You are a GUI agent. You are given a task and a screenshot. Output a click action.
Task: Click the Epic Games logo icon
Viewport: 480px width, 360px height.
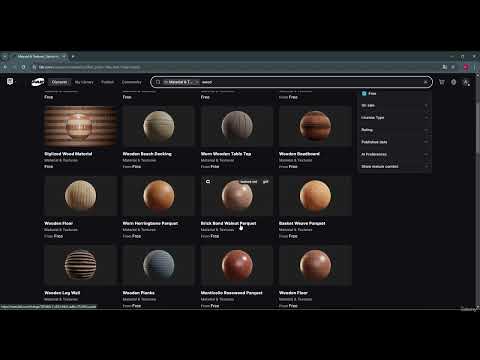(x=10, y=82)
